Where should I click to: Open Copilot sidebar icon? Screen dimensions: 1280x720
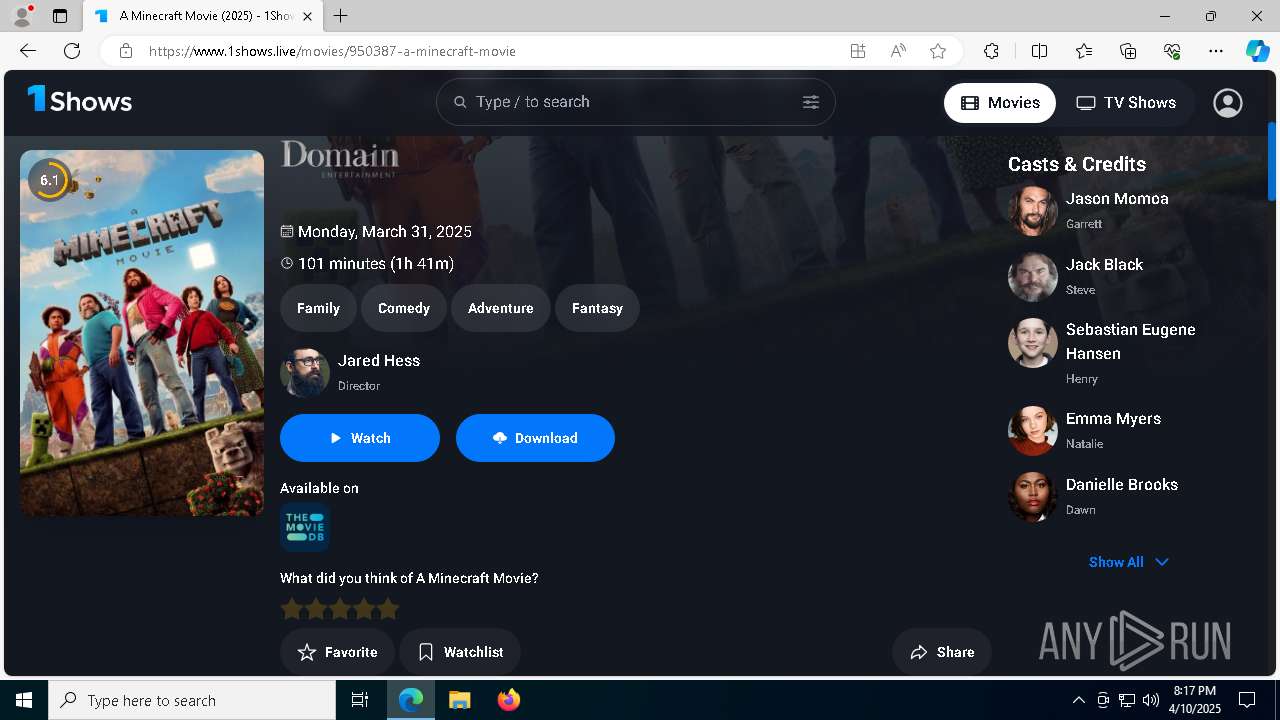(x=1257, y=51)
